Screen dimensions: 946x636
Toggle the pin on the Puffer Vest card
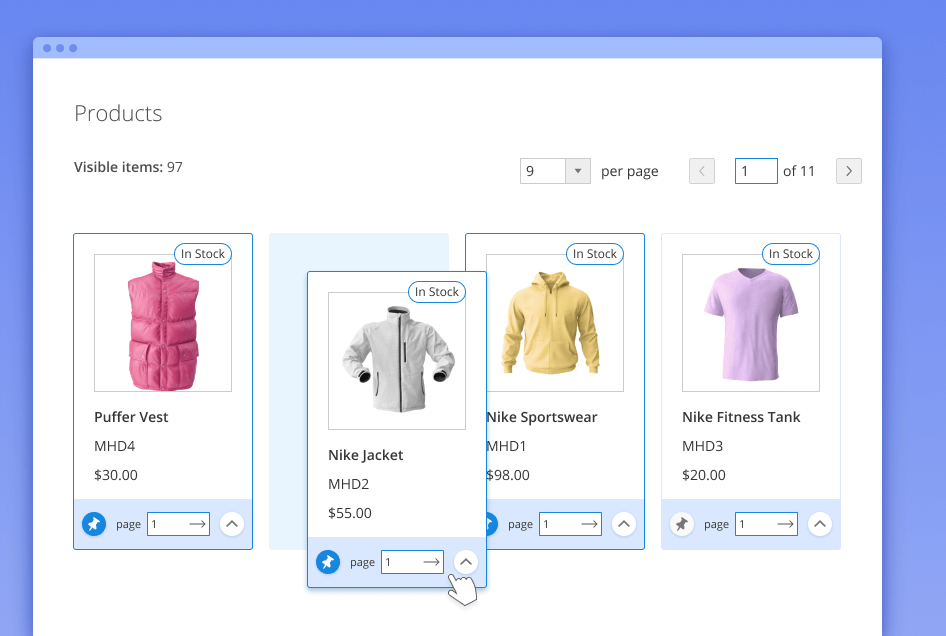(x=94, y=523)
